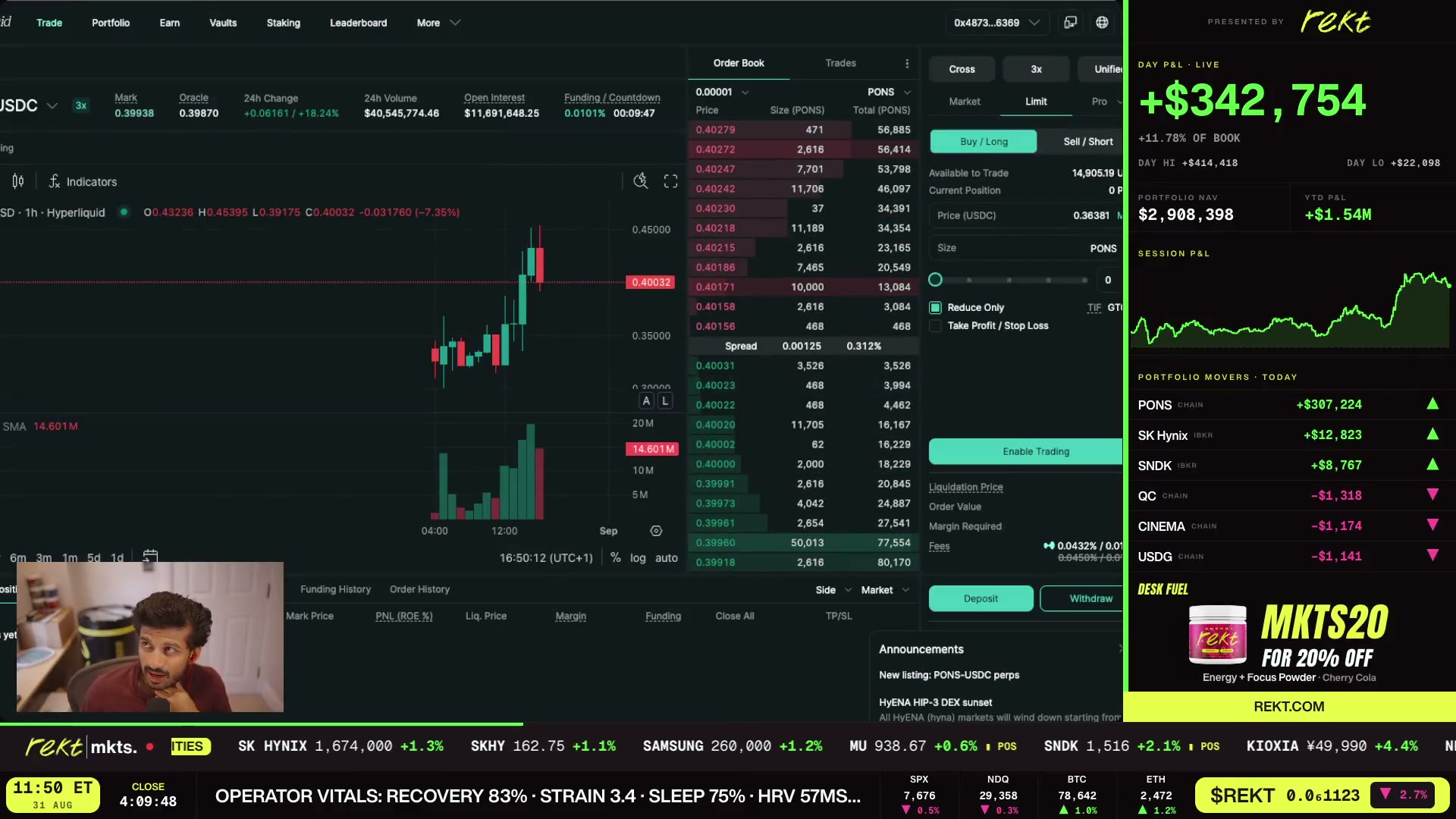Viewport: 1456px width, 819px height.
Task: Close the Announcements panel
Action: pos(1119,649)
